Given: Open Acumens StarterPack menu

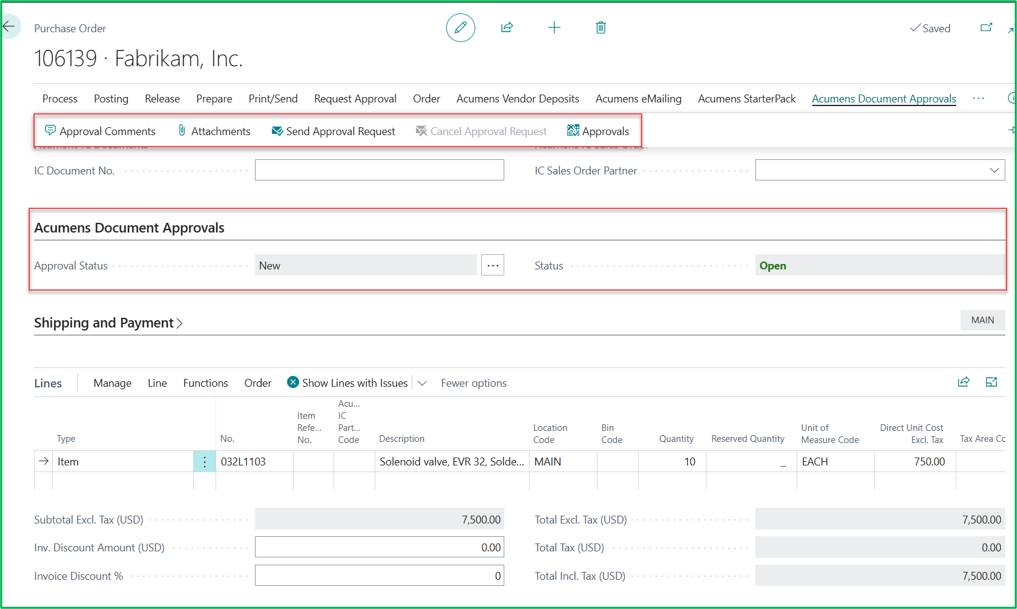Looking at the screenshot, I should tap(747, 99).
